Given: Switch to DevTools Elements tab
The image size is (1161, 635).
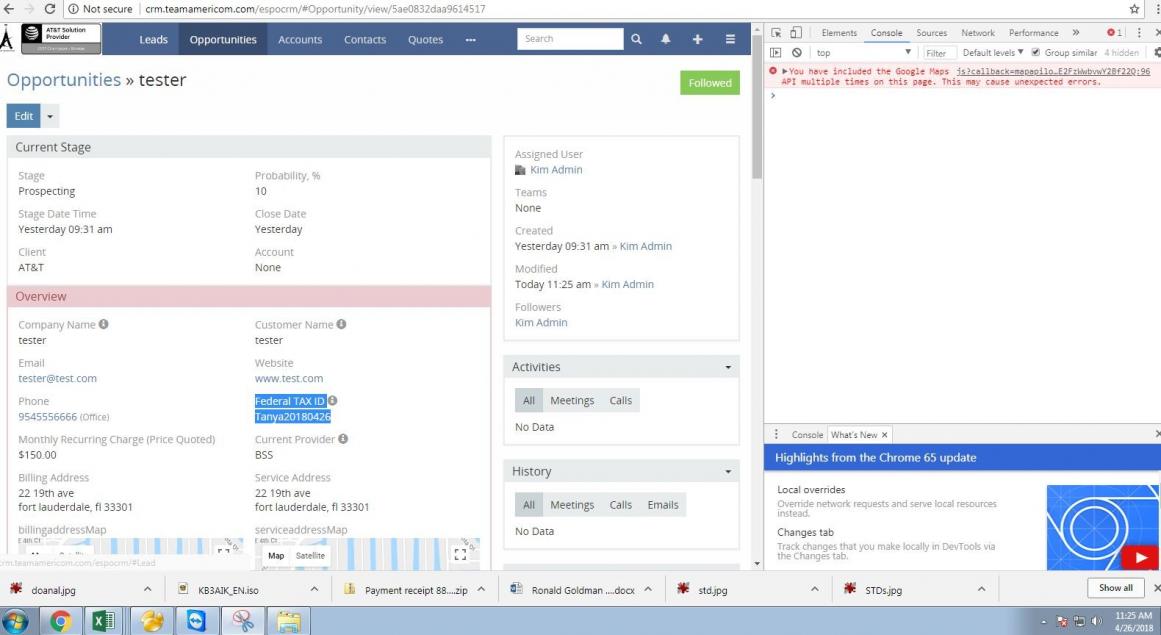Looking at the screenshot, I should (x=839, y=33).
